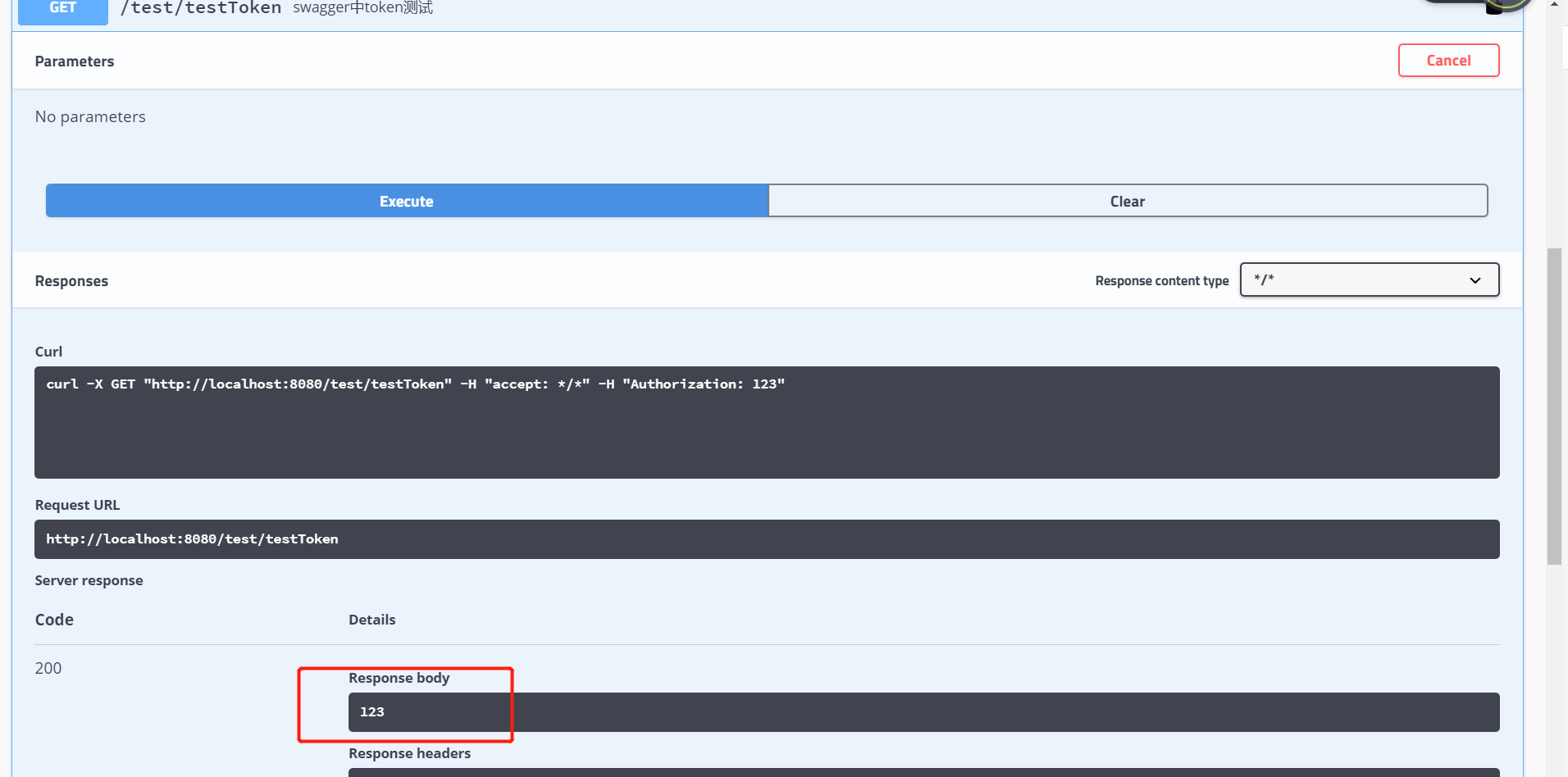Click the 'No parameters' text

90,116
